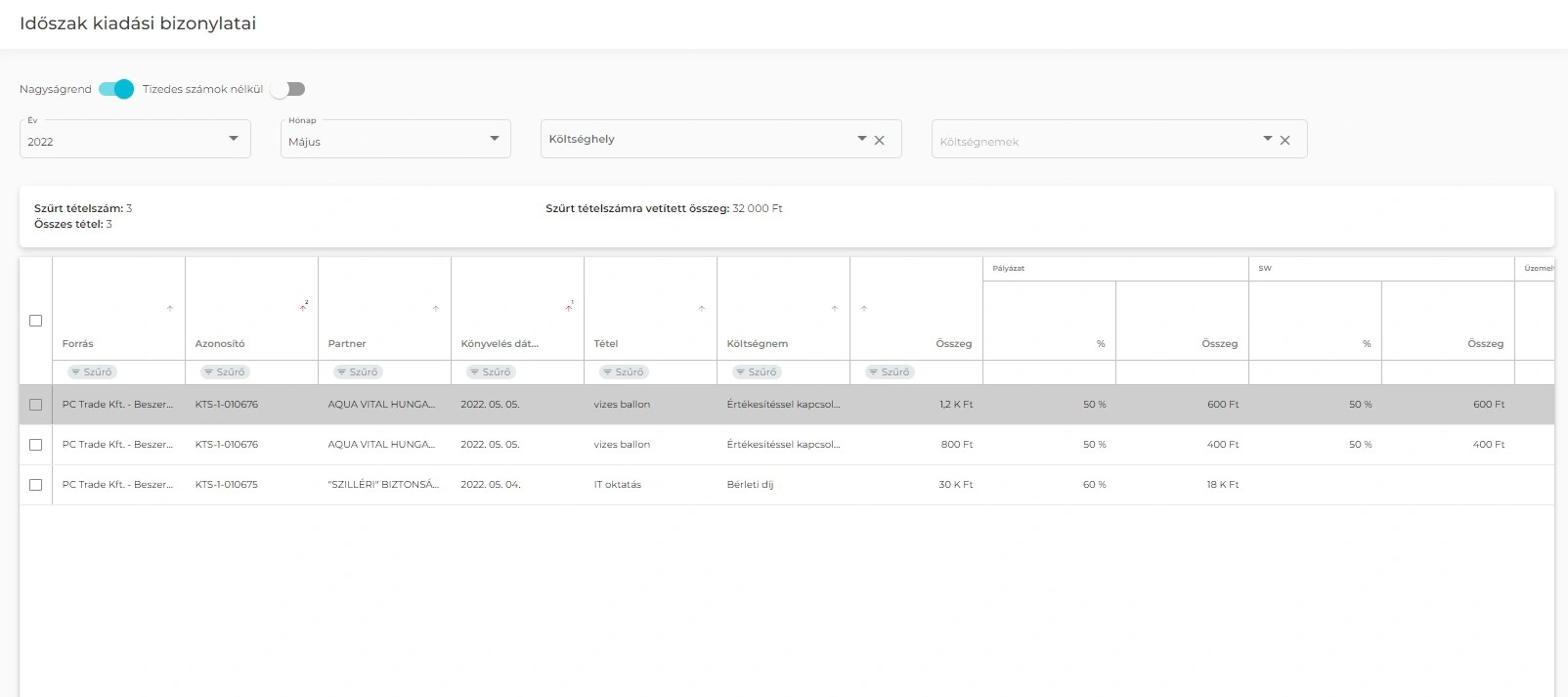Open the Hónap dropdown showing Május

click(x=395, y=140)
